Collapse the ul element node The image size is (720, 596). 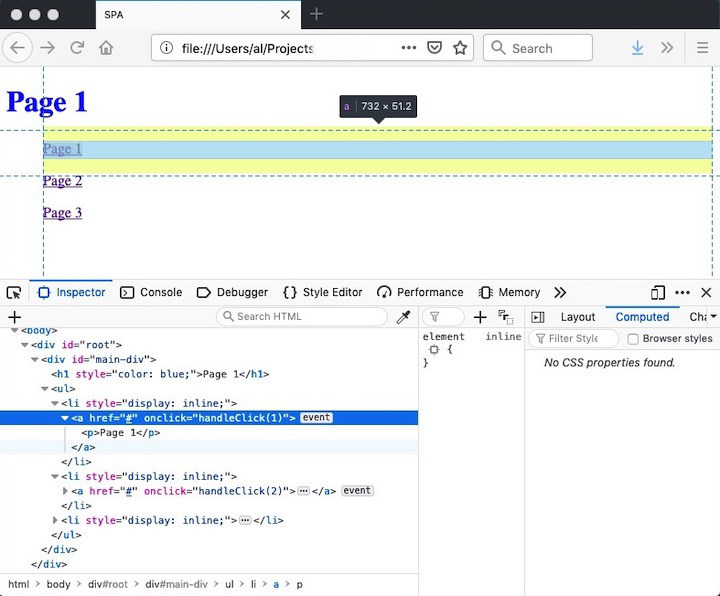pos(45,389)
